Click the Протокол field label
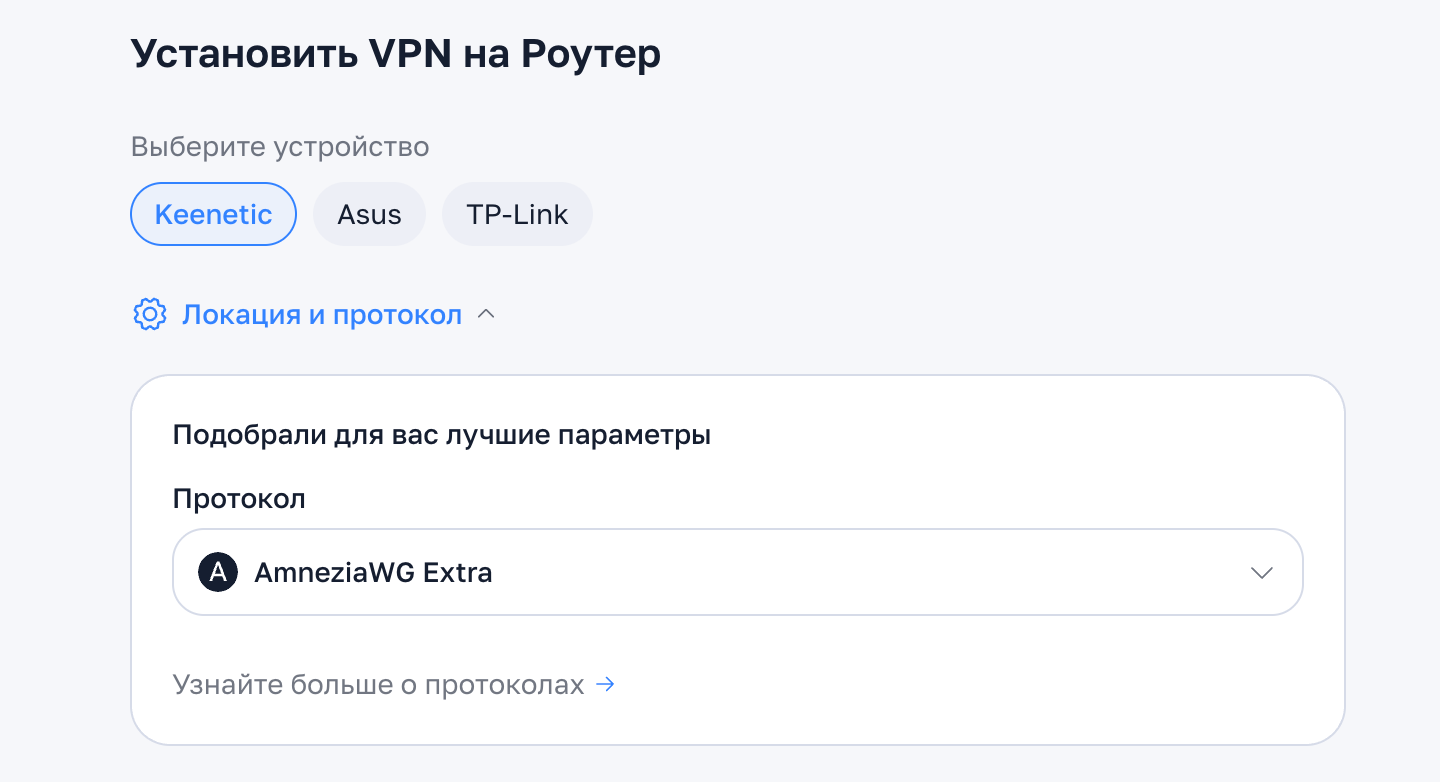 (239, 498)
